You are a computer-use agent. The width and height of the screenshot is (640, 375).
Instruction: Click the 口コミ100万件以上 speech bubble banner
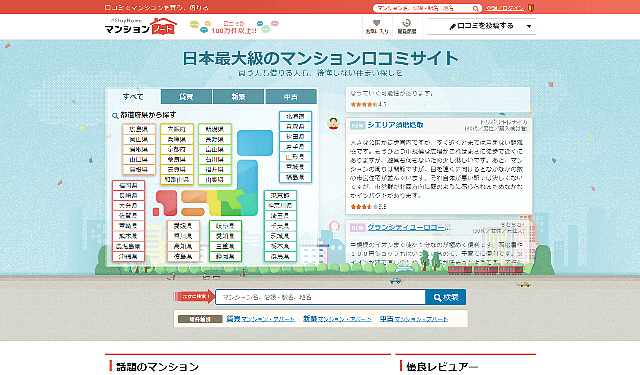[234, 27]
